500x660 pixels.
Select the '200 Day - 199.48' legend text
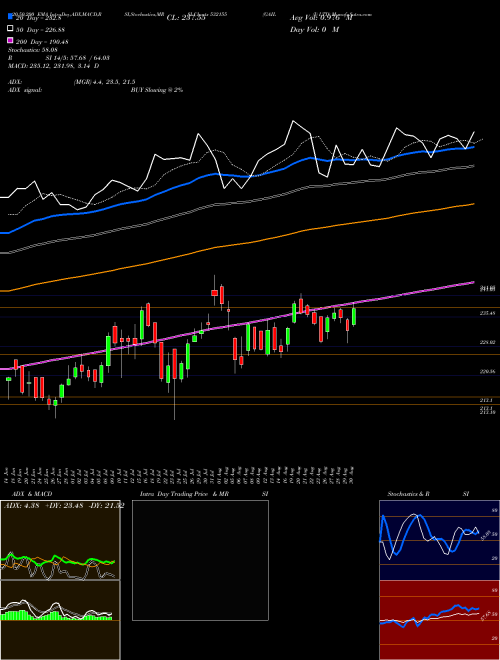[x=42, y=42]
